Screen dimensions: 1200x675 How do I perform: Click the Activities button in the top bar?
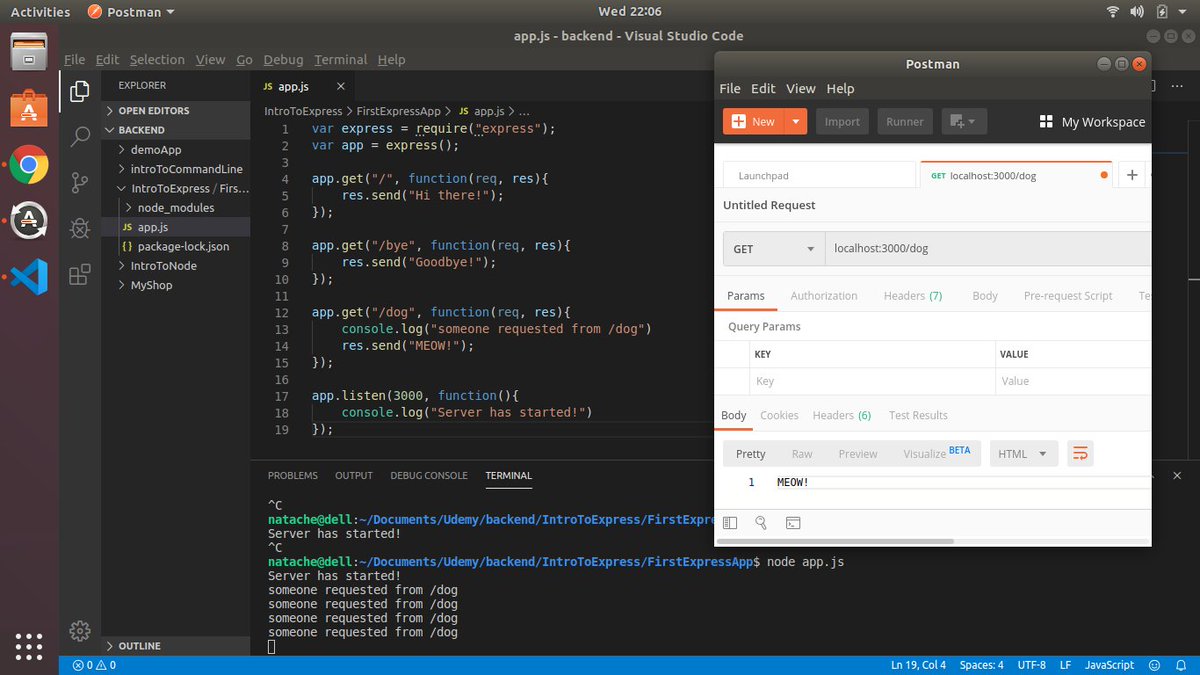pyautogui.click(x=40, y=12)
